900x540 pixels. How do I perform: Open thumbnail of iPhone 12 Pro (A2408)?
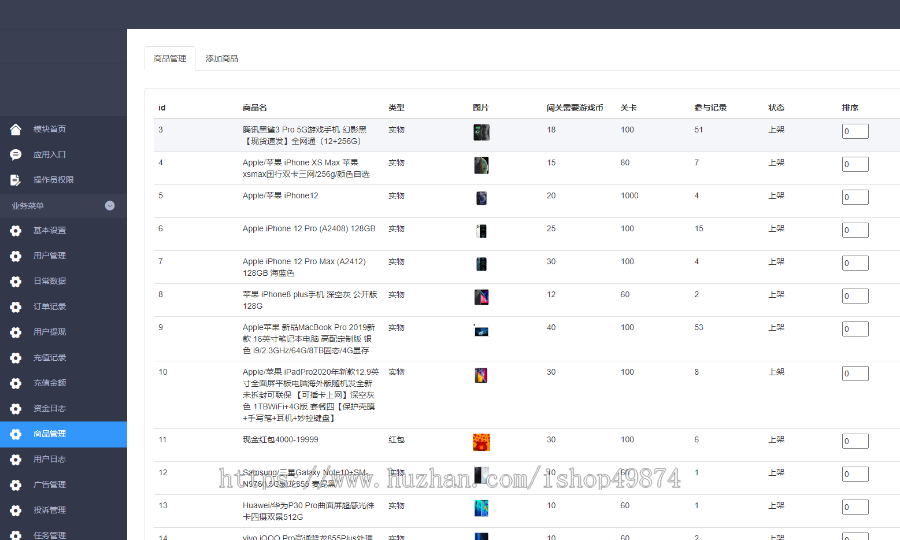[x=481, y=231]
